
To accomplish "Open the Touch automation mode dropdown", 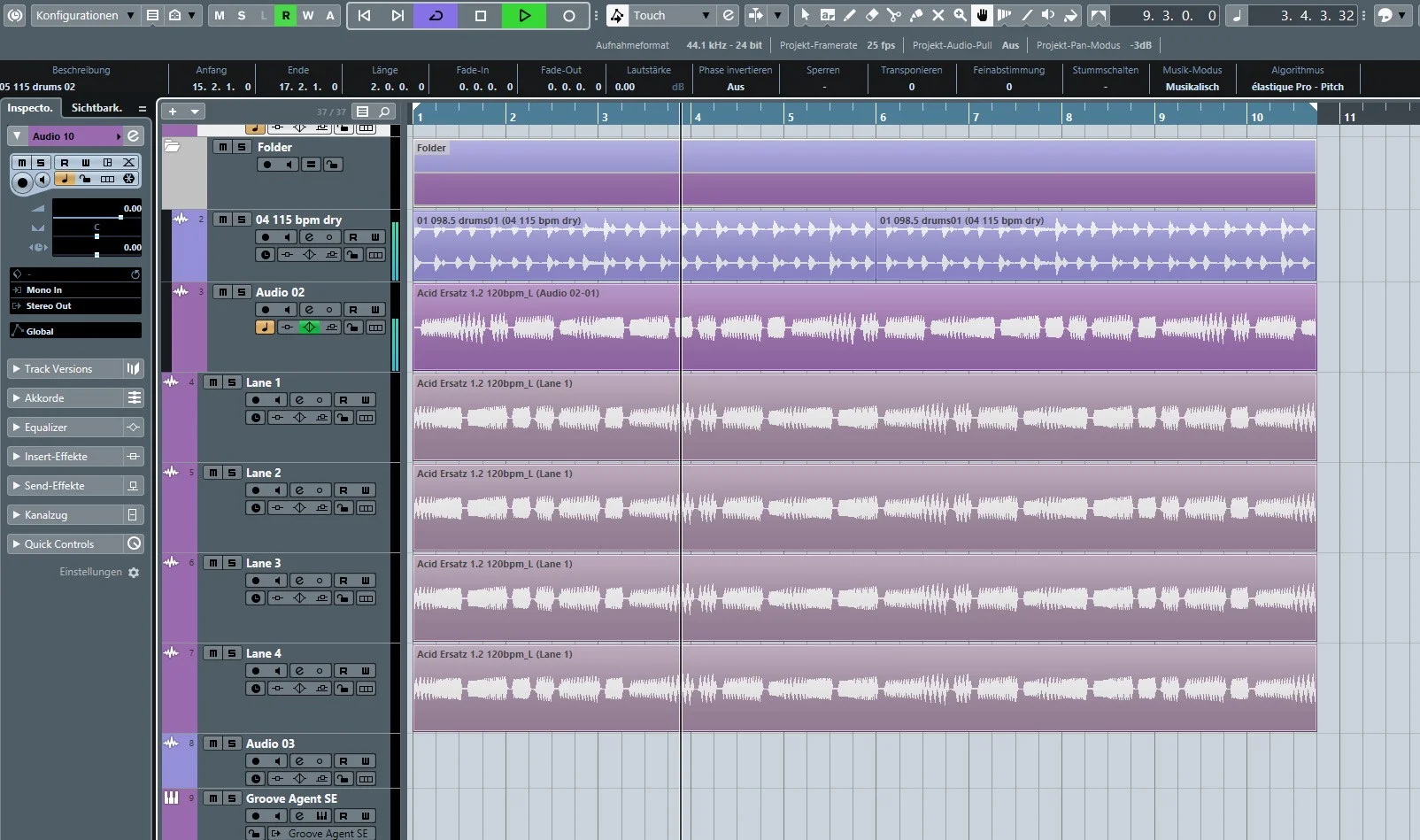I will click(x=670, y=15).
